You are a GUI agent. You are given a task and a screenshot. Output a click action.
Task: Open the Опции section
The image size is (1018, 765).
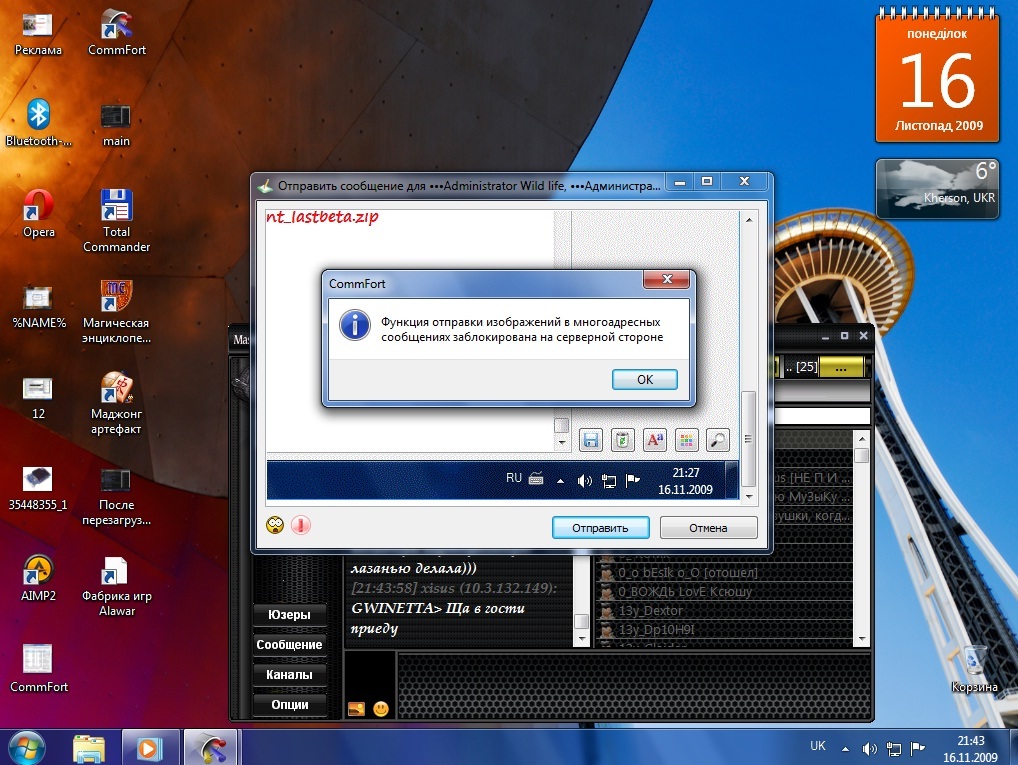(x=289, y=704)
